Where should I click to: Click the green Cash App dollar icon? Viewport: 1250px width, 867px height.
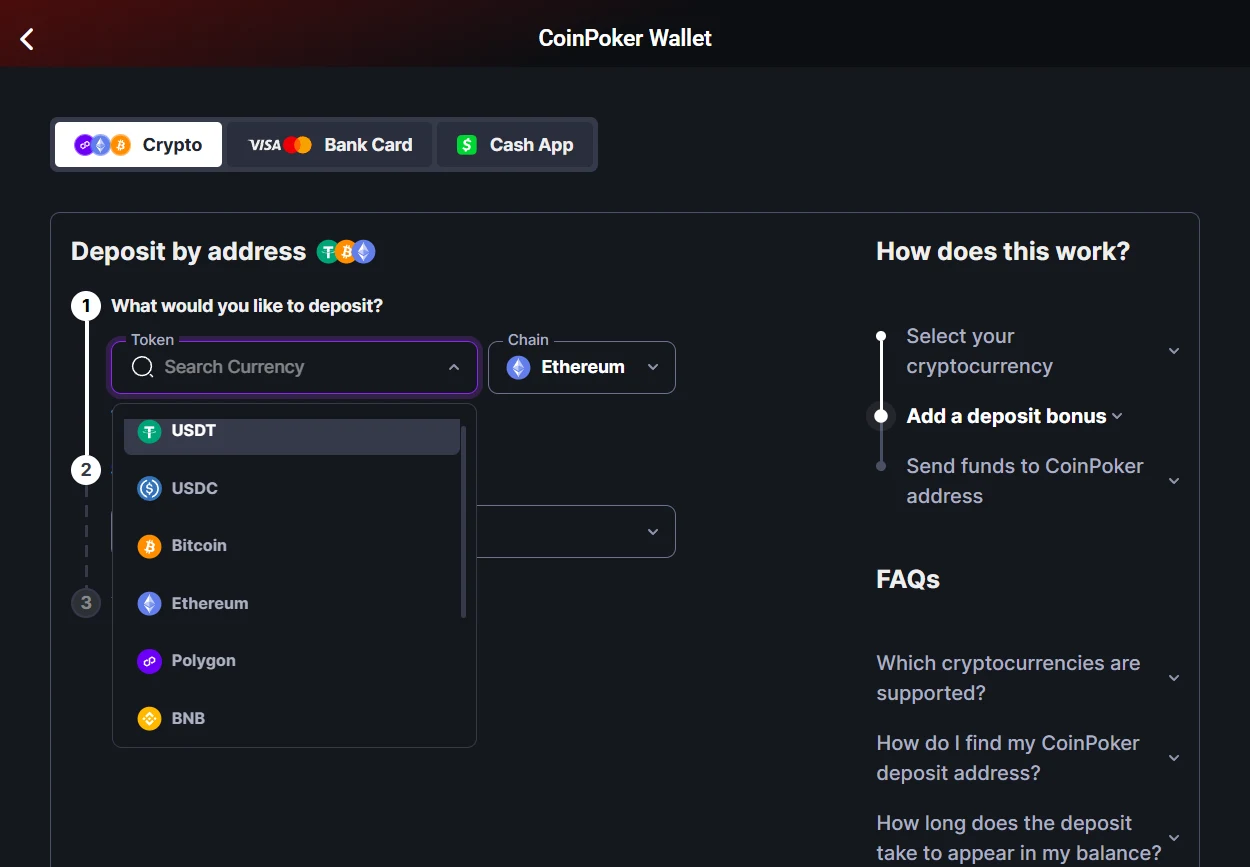pyautogui.click(x=467, y=145)
